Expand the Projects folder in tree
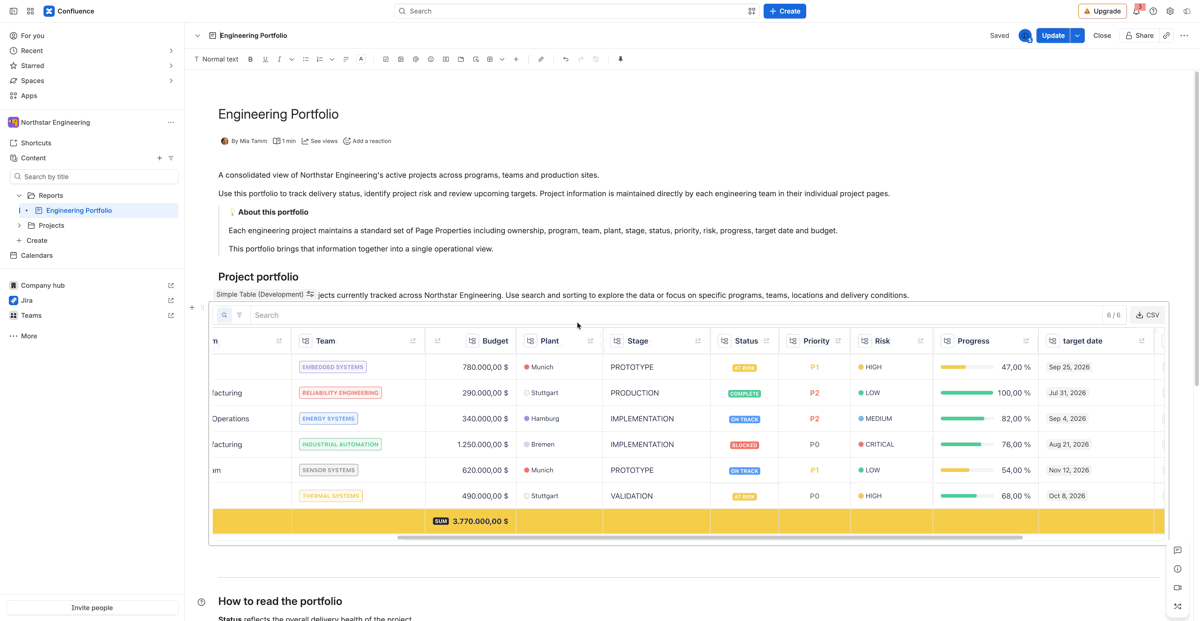The image size is (1200, 621). (19, 226)
